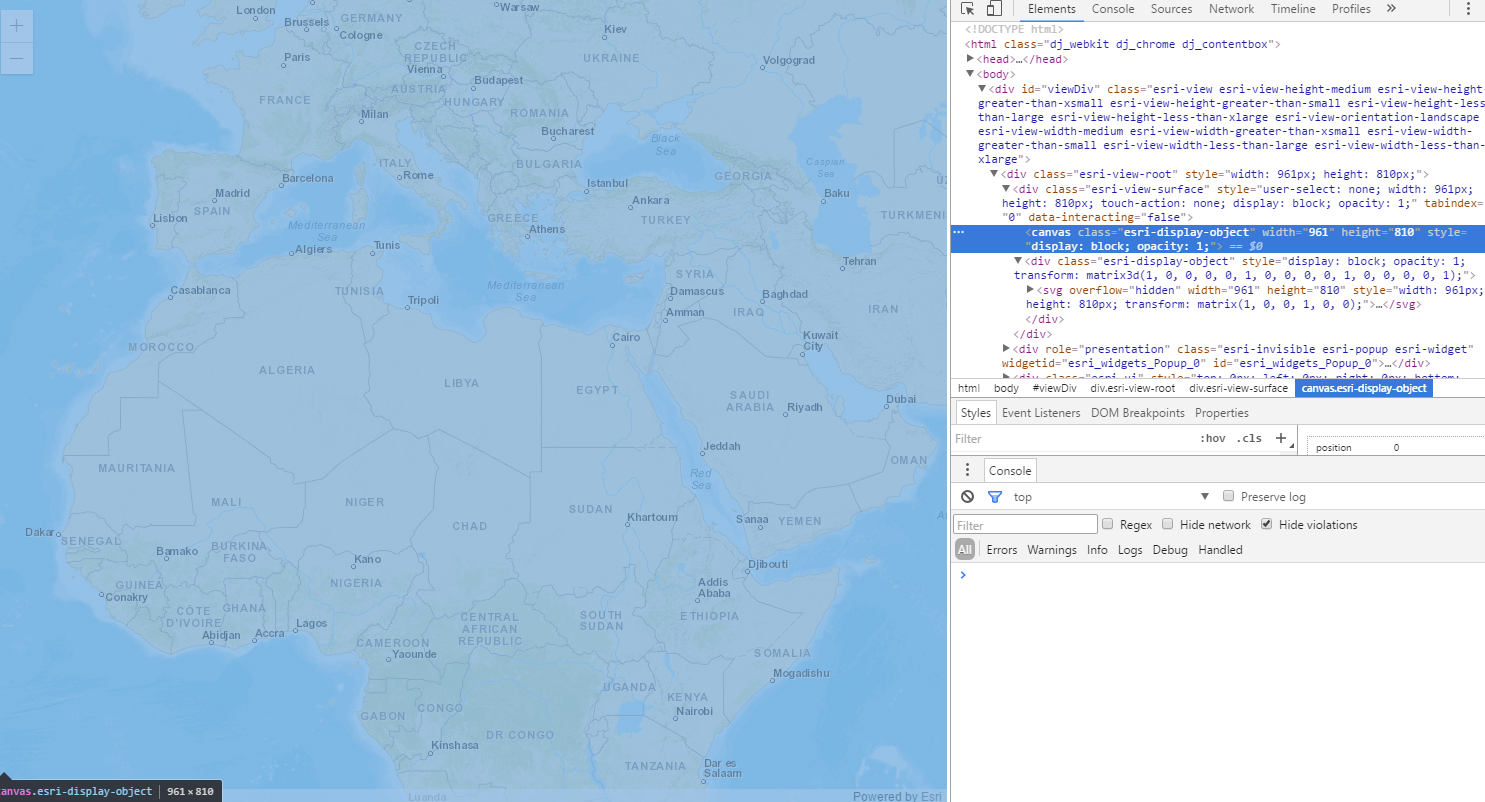Activate the inspect element picker icon
The height and width of the screenshot is (802, 1485).
coord(968,9)
